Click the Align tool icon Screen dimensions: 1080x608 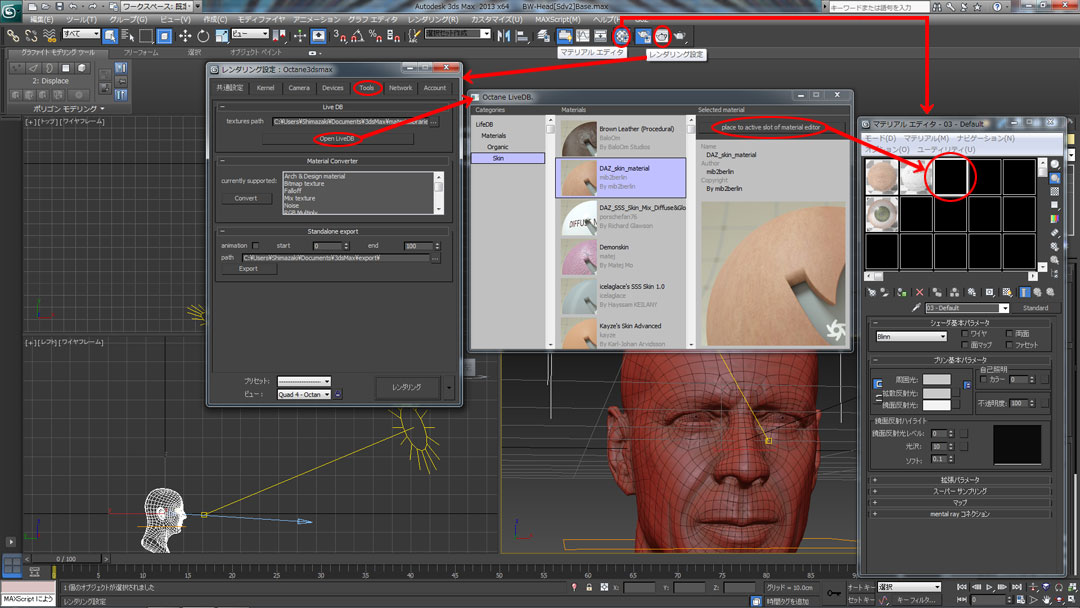point(522,36)
